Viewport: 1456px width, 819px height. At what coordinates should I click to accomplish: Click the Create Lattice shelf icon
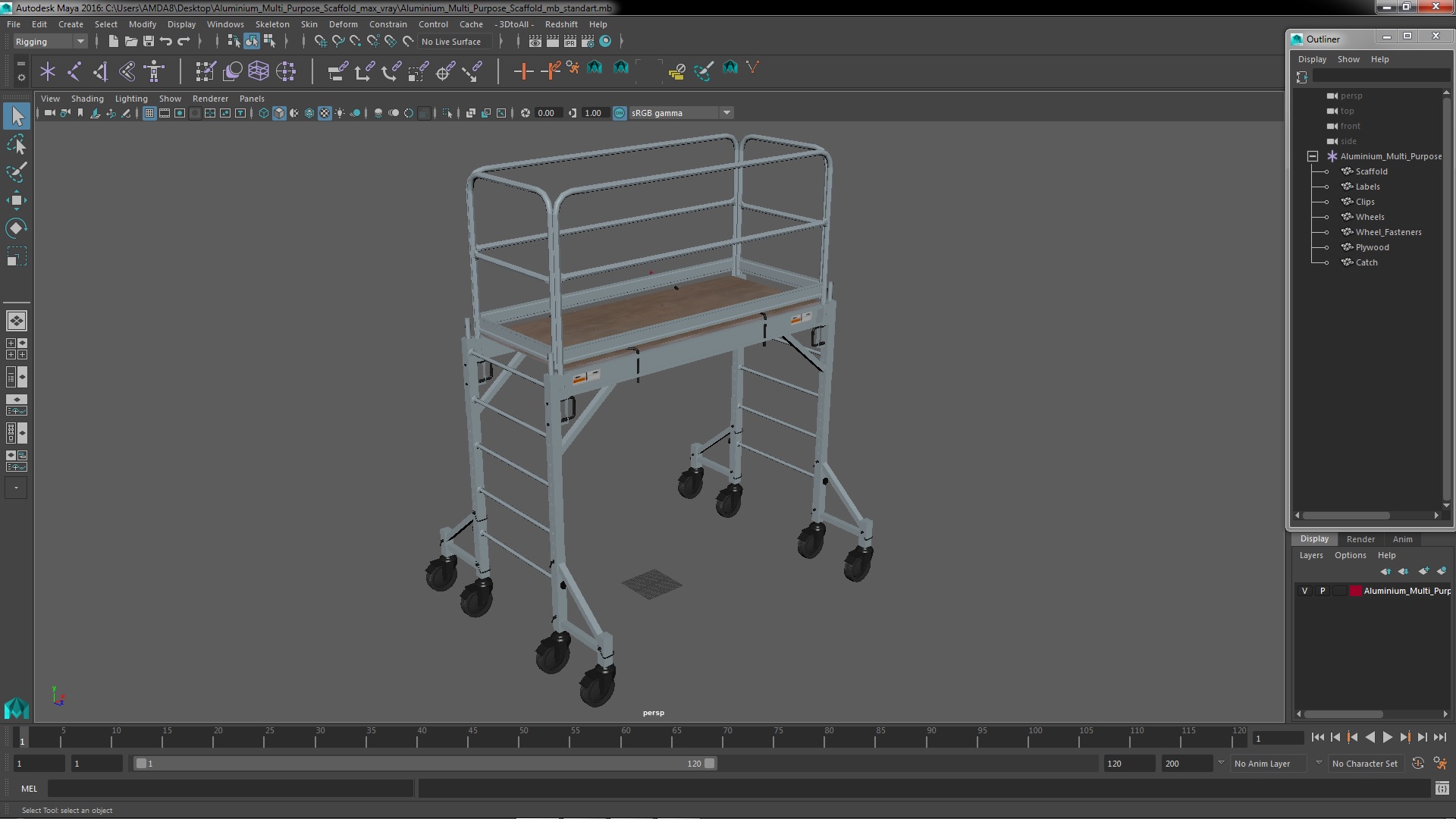point(259,71)
